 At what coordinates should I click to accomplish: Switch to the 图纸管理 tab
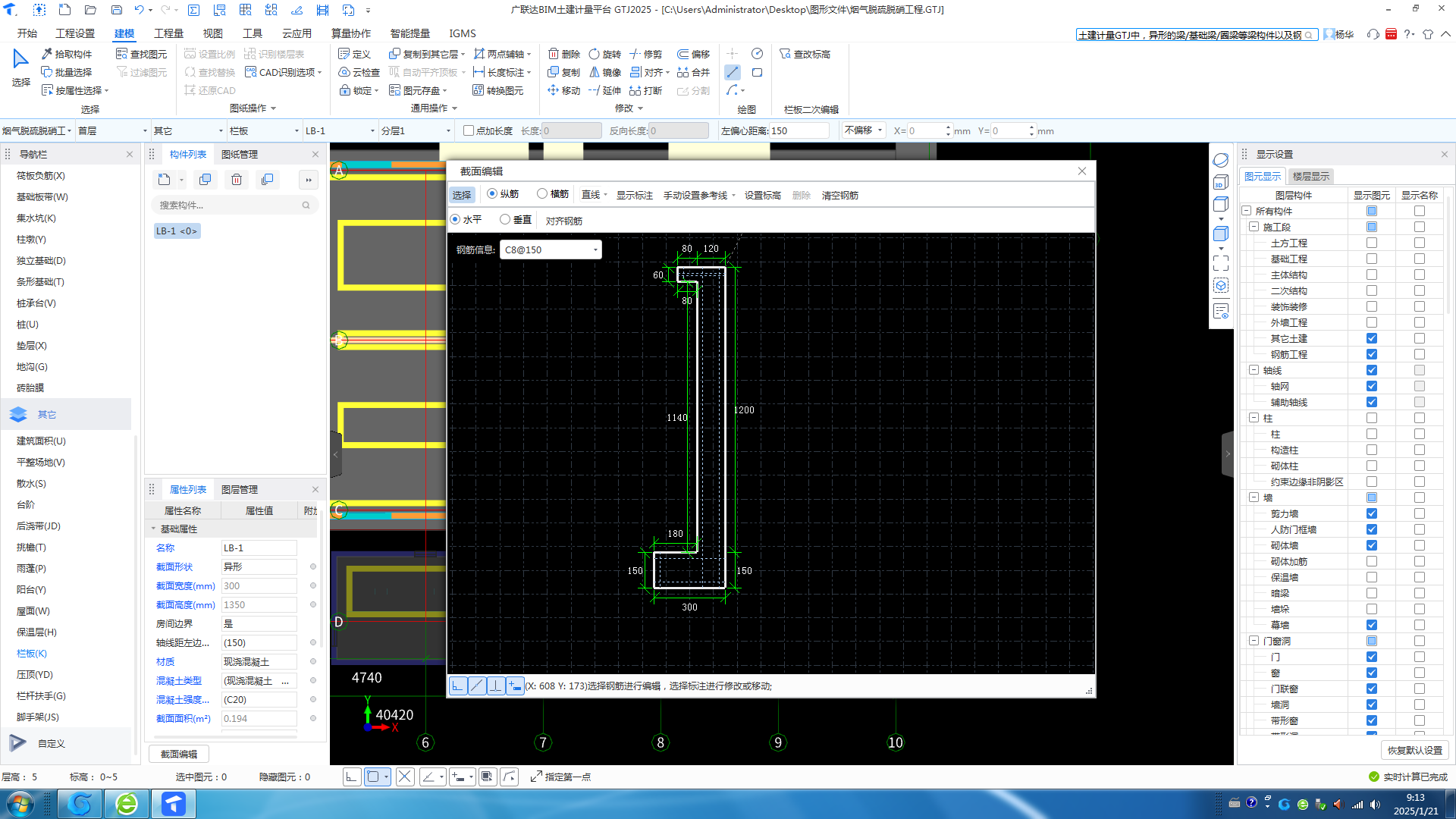(x=240, y=154)
